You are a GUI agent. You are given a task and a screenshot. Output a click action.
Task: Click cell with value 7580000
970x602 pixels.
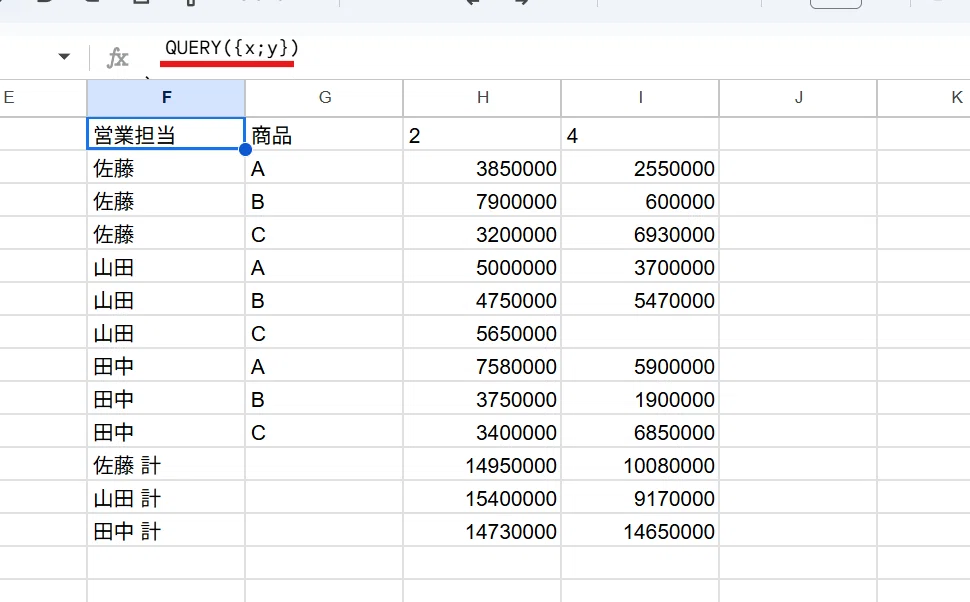tap(483, 366)
